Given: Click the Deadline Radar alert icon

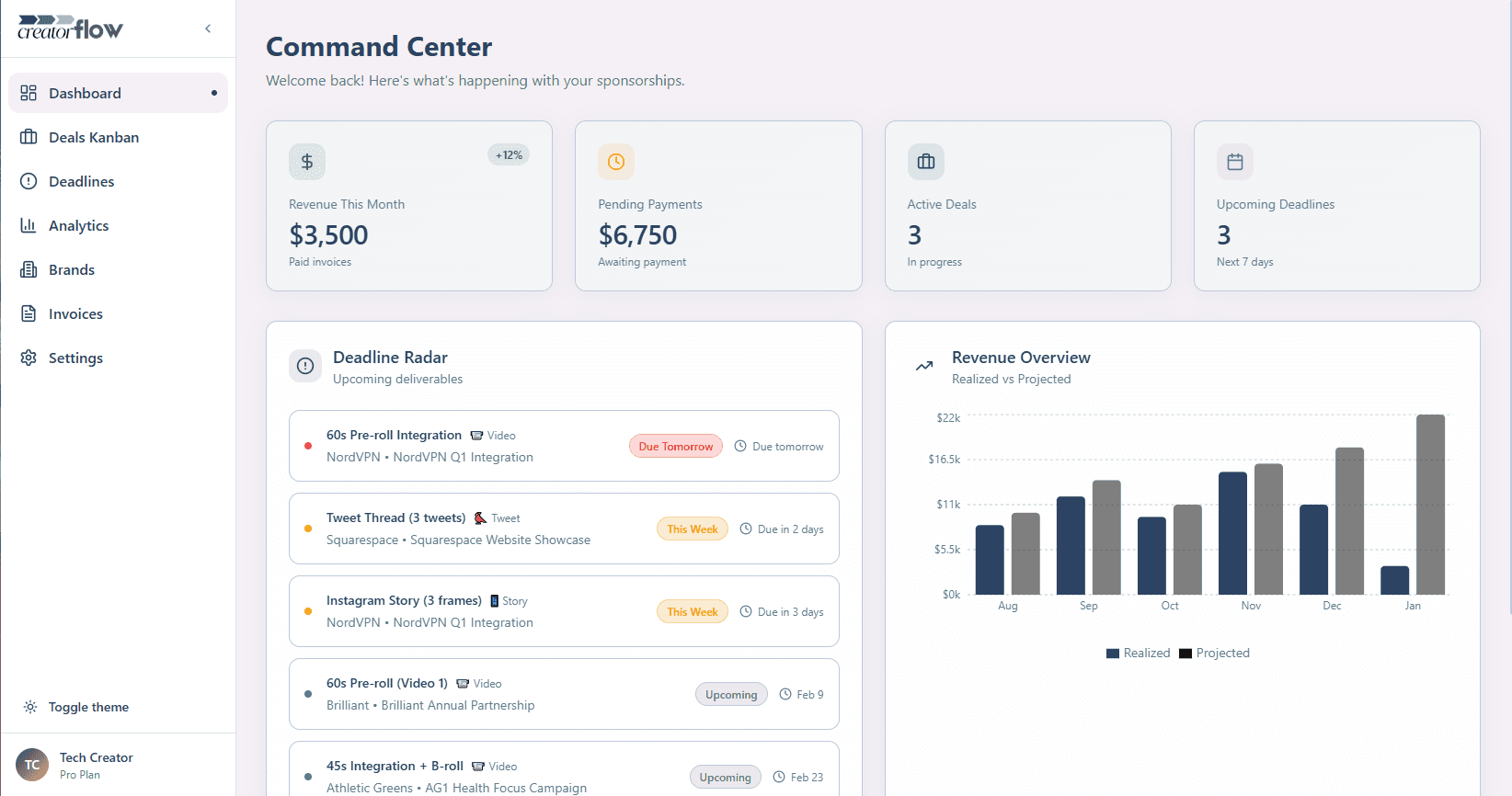Looking at the screenshot, I should point(305,366).
